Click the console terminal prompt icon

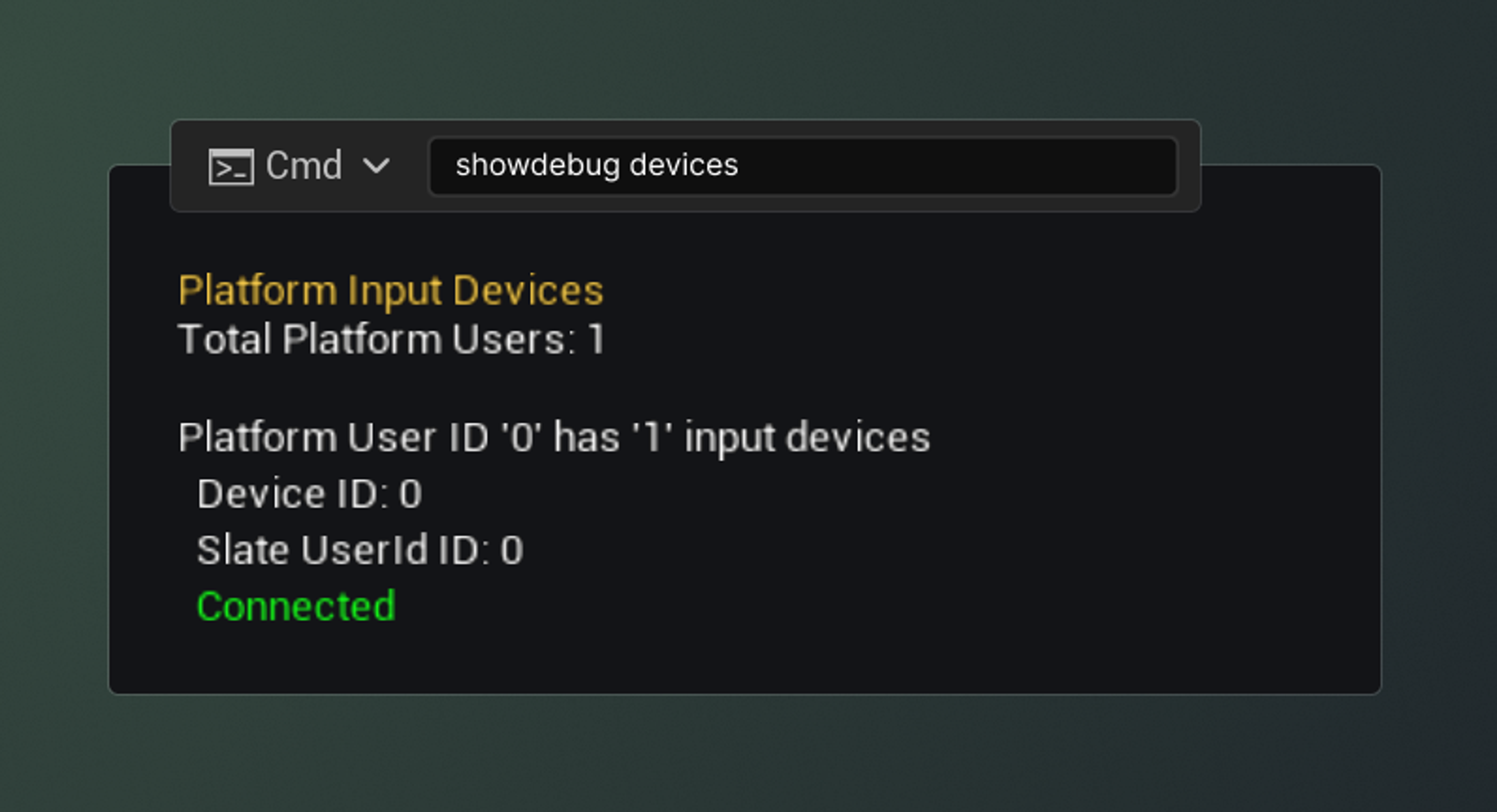tap(231, 167)
